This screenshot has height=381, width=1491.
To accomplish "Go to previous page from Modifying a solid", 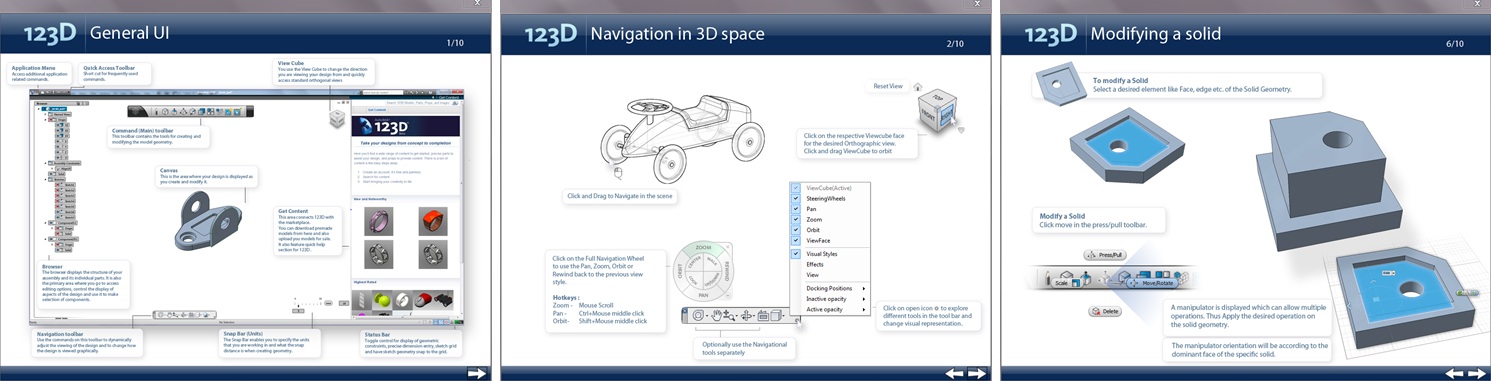I will coord(1456,373).
